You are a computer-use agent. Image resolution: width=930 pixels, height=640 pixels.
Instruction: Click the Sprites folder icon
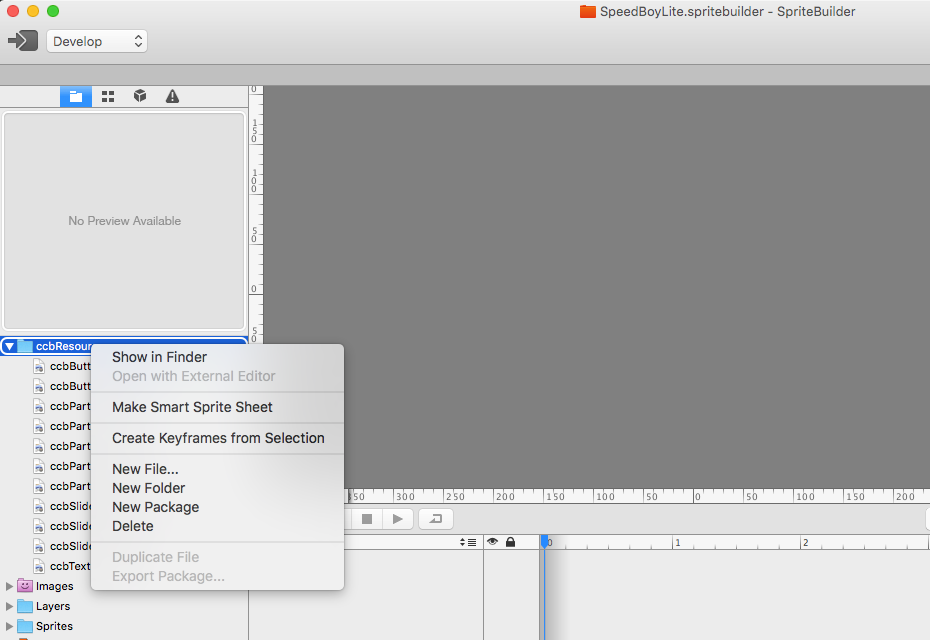[25, 626]
